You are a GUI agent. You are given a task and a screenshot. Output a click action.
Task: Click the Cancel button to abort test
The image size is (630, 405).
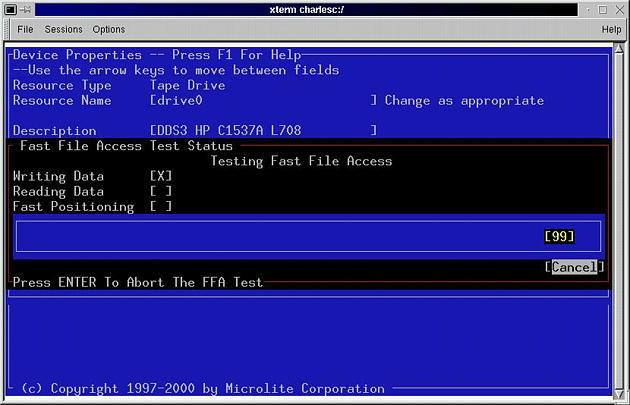click(574, 267)
